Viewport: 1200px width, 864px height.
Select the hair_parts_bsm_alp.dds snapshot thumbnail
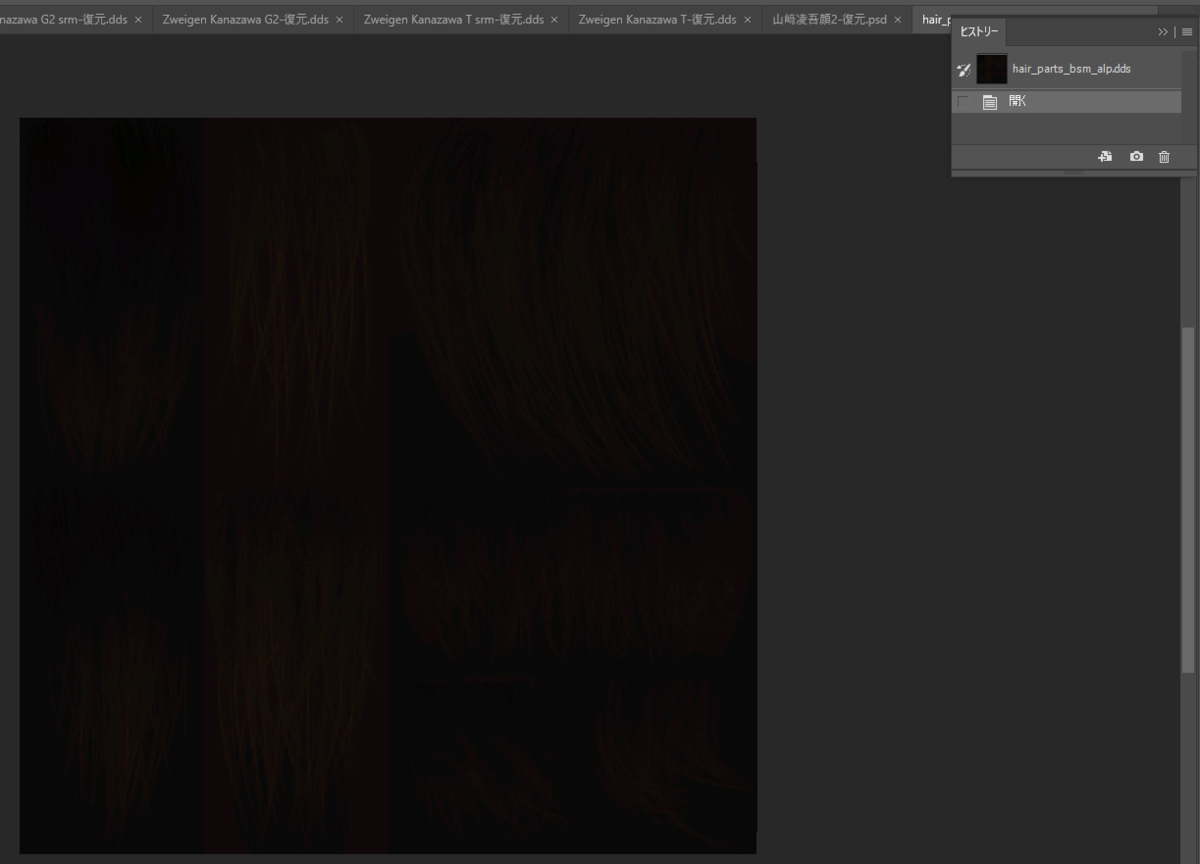click(992, 69)
